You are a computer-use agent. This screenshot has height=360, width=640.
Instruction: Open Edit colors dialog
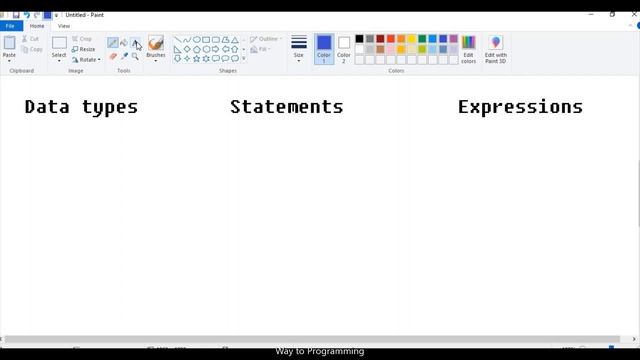[469, 49]
